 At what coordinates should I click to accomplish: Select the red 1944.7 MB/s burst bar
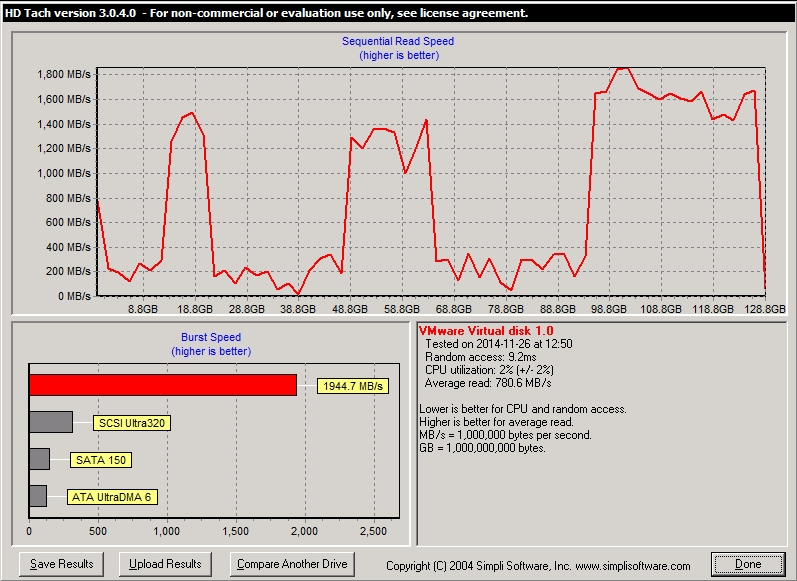pyautogui.click(x=163, y=385)
